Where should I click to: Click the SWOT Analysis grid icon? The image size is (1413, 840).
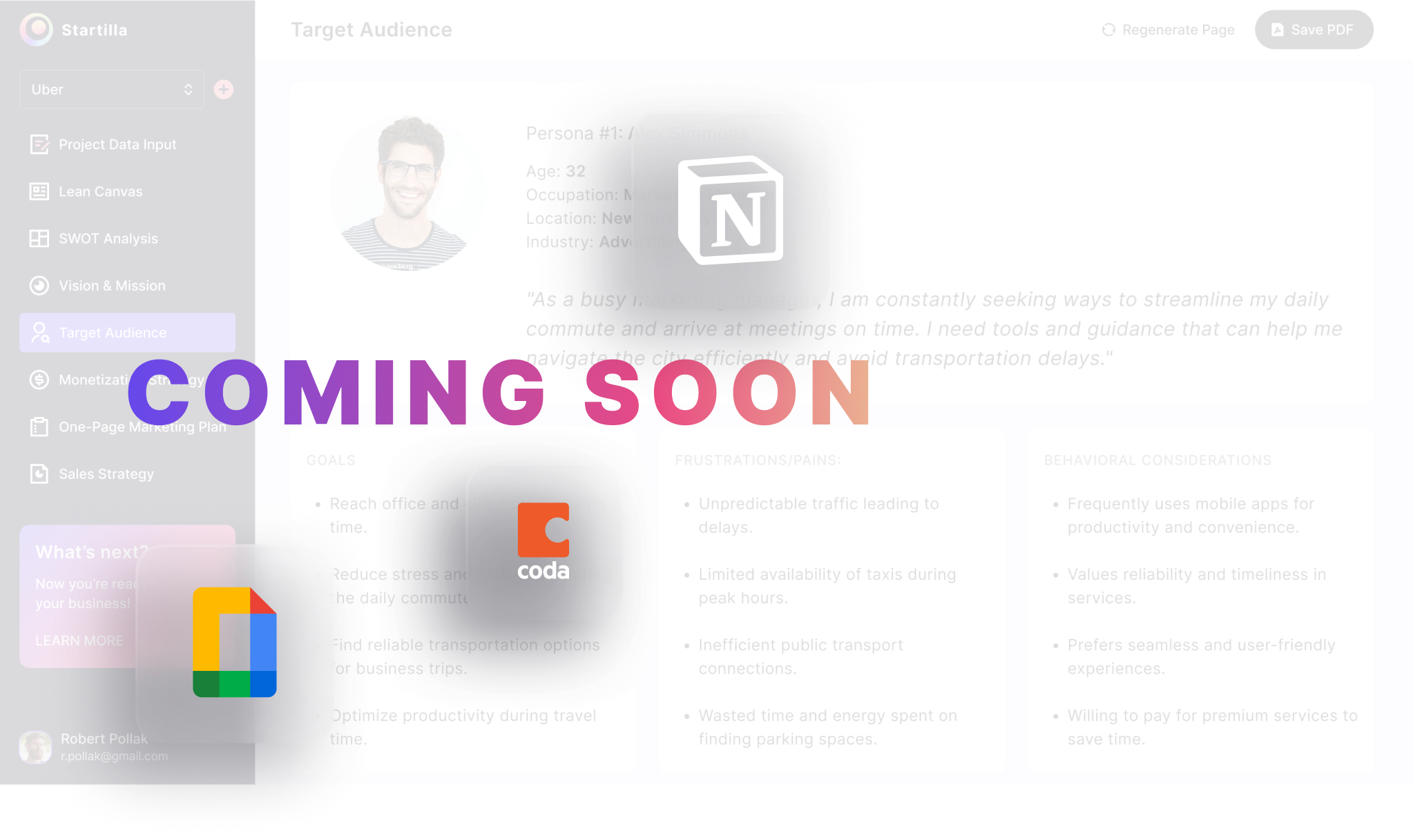tap(39, 239)
